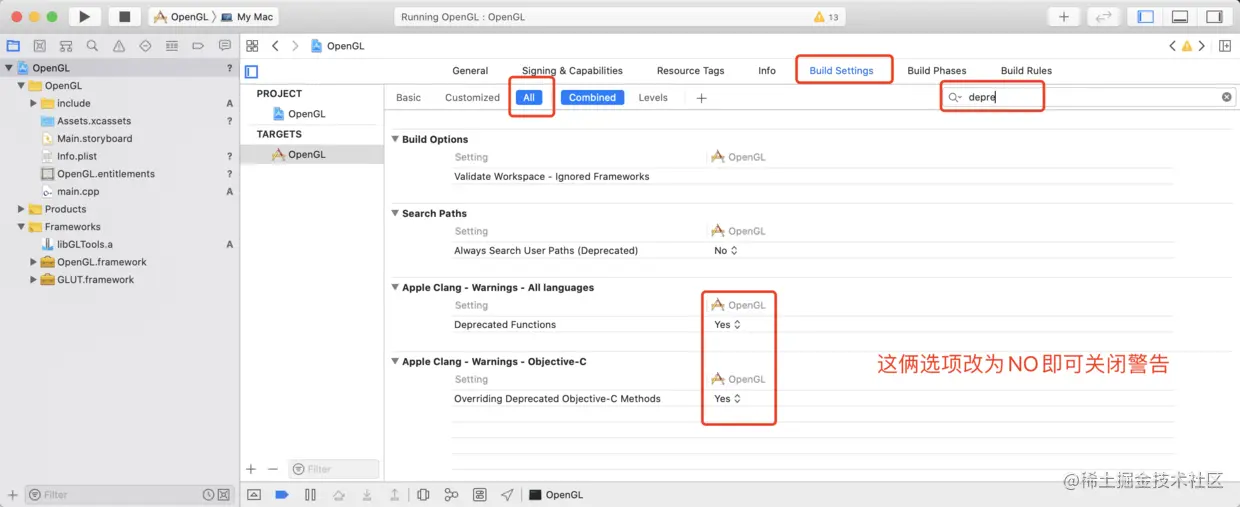The image size is (1240, 507).
Task: Click Simulate Location arrow icon
Action: pos(507,494)
